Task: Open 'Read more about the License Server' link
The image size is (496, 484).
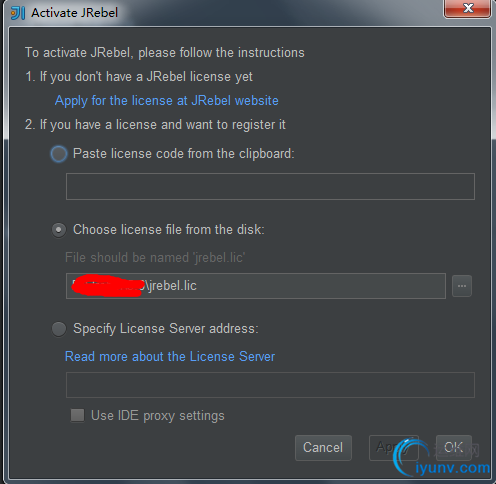Action: [x=170, y=357]
